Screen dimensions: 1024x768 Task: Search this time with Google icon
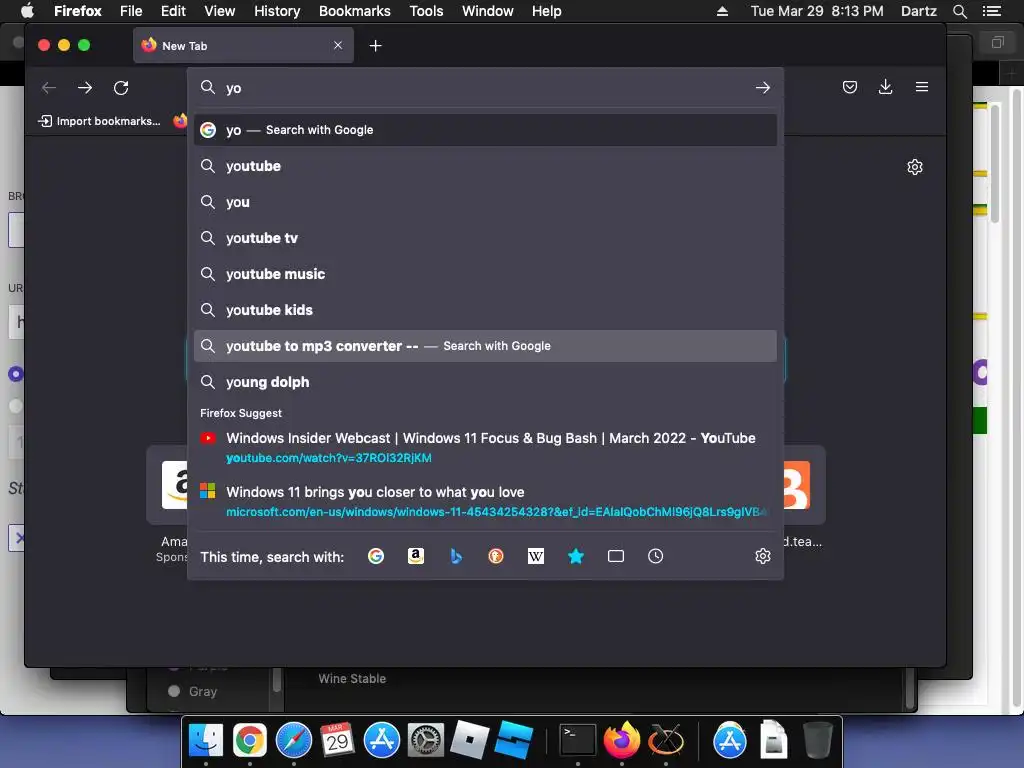click(x=376, y=556)
